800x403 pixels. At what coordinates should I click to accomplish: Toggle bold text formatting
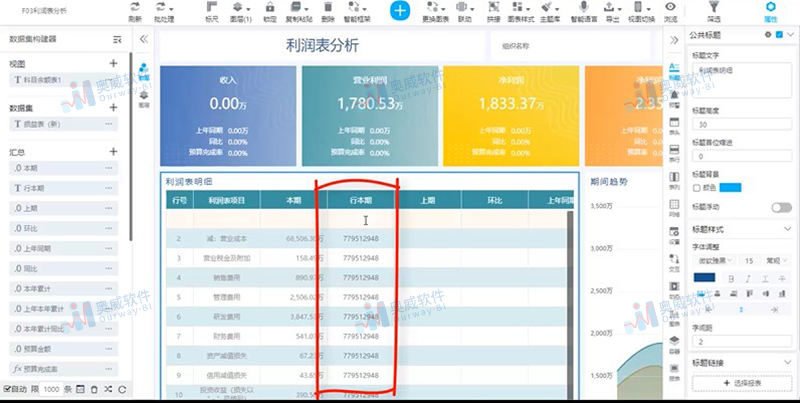tap(731, 279)
